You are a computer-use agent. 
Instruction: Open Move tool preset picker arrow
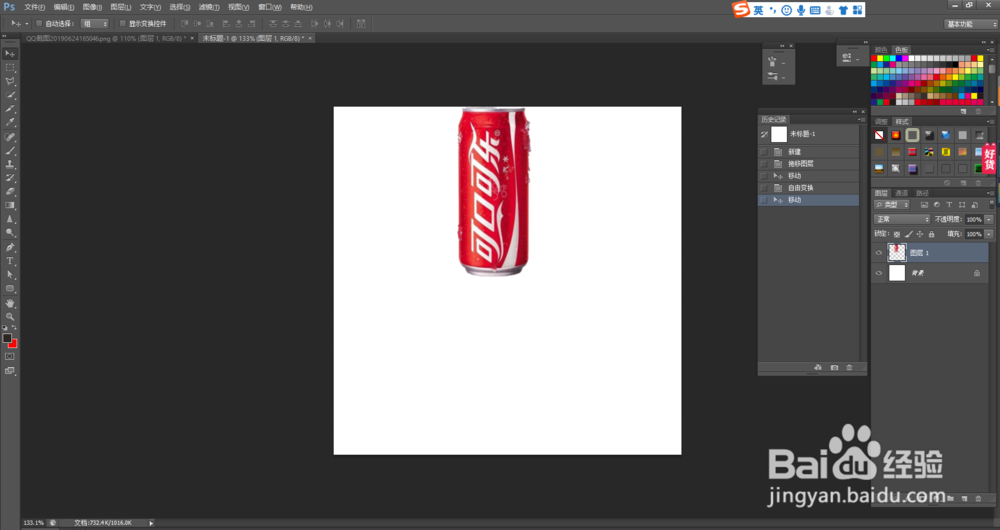pyautogui.click(x=26, y=24)
